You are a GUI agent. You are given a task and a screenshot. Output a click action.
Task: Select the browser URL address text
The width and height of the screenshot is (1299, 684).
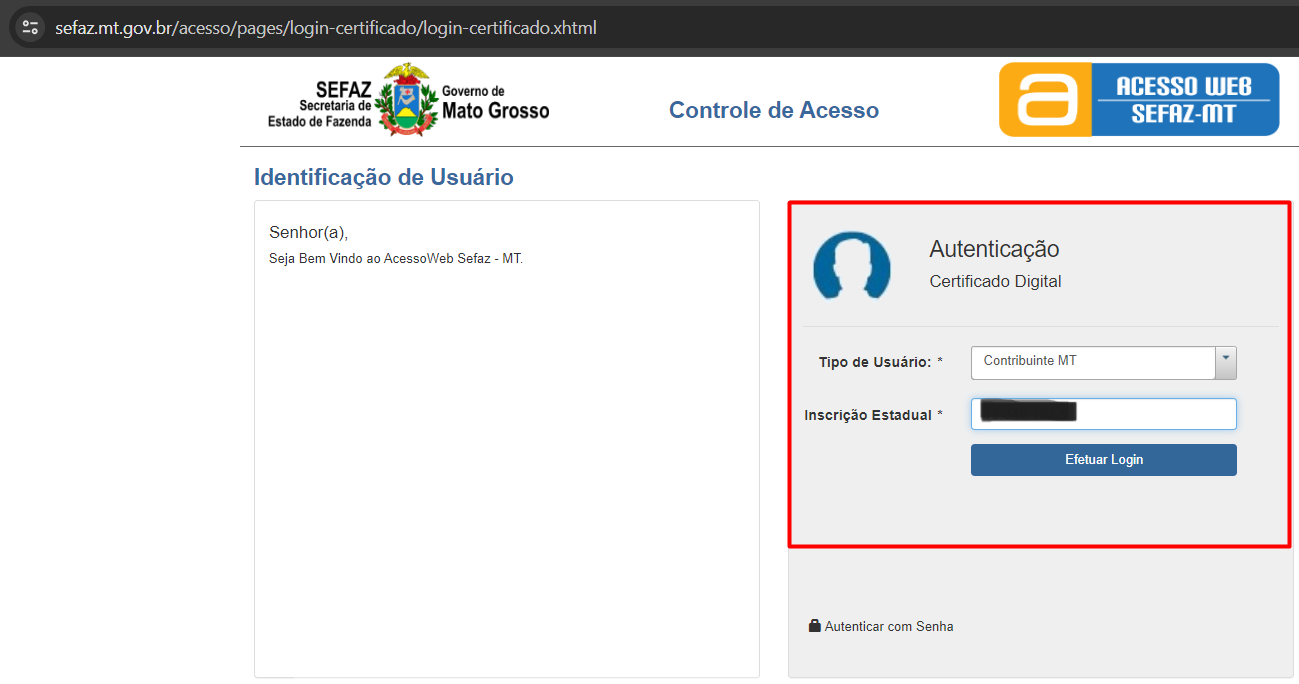click(x=326, y=28)
